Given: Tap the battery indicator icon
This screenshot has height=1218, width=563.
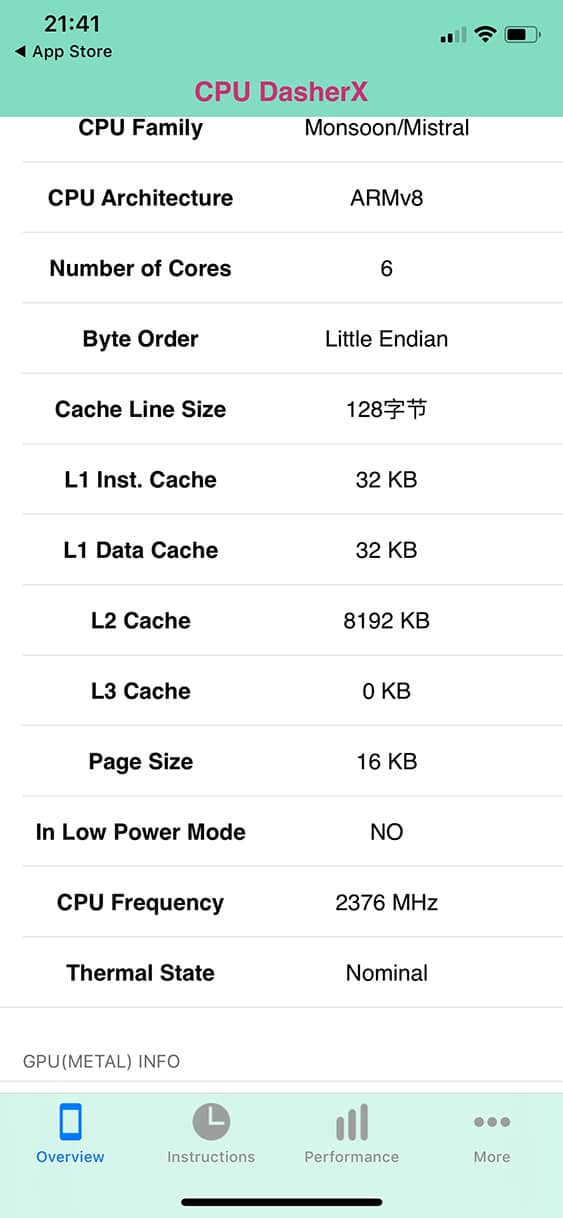Looking at the screenshot, I should click(x=523, y=35).
